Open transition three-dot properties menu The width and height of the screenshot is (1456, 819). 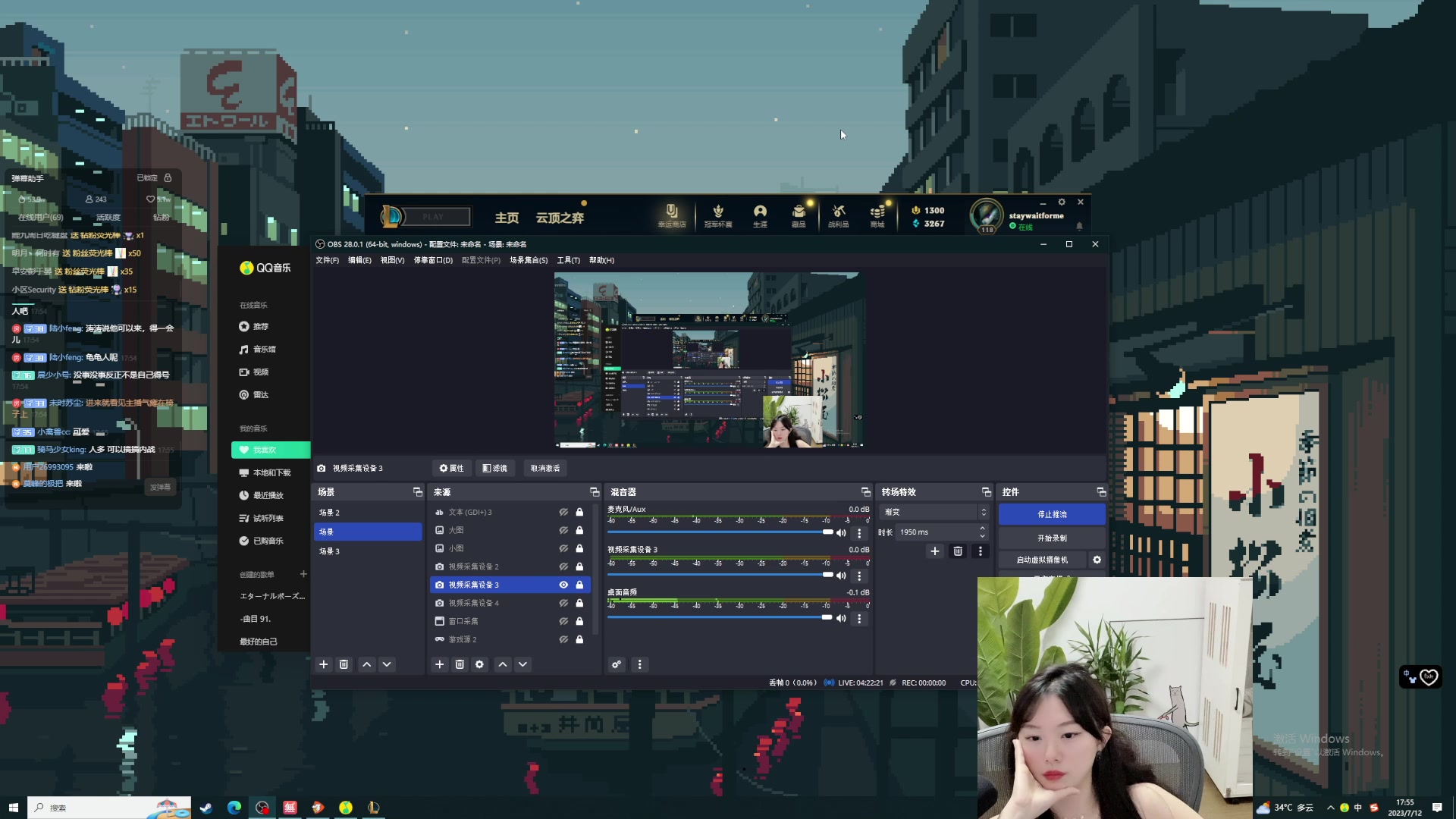tap(980, 551)
